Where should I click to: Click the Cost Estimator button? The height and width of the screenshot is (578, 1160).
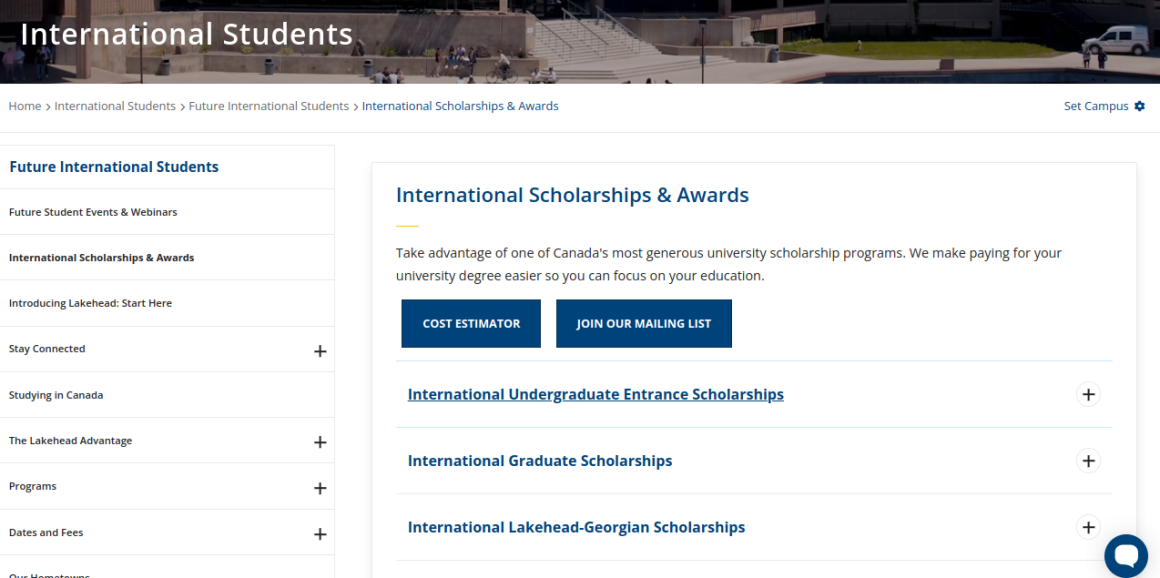click(471, 323)
